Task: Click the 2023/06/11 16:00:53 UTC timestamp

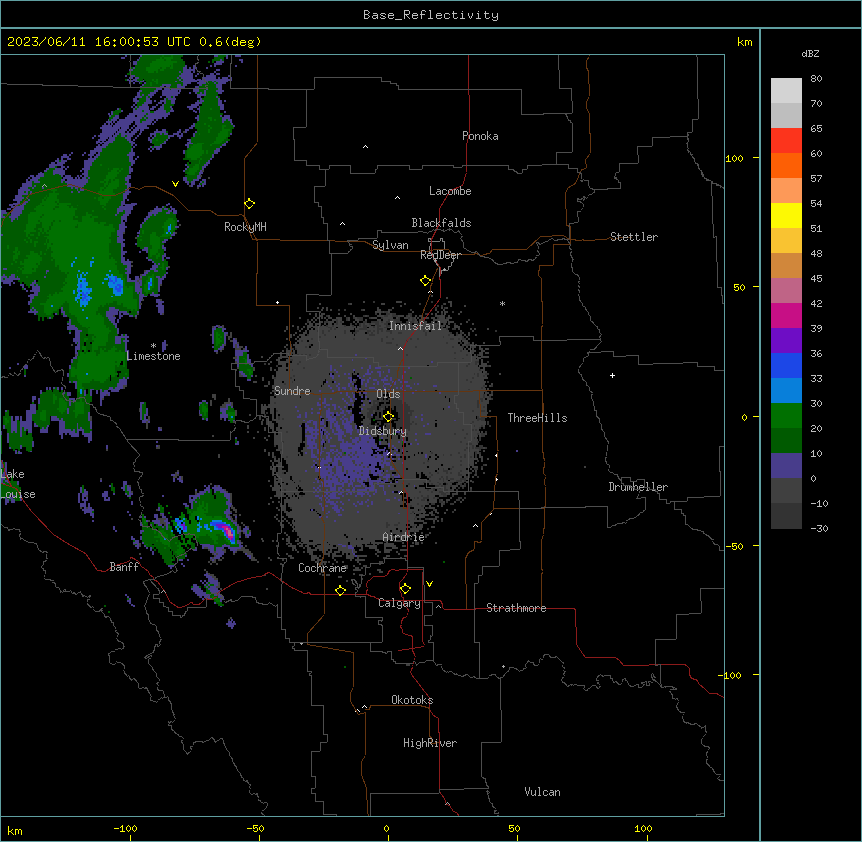Action: click(x=134, y=42)
